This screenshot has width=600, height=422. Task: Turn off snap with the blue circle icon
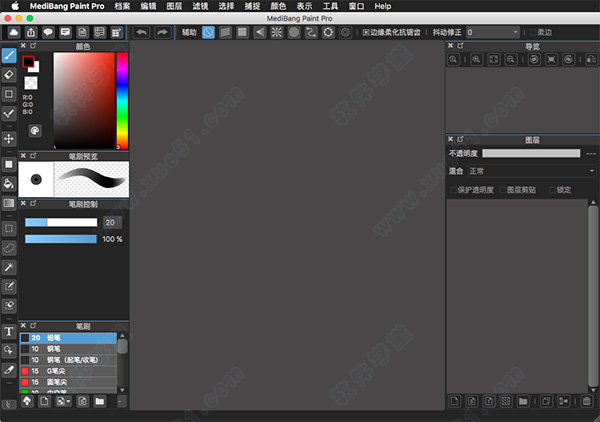tap(208, 33)
